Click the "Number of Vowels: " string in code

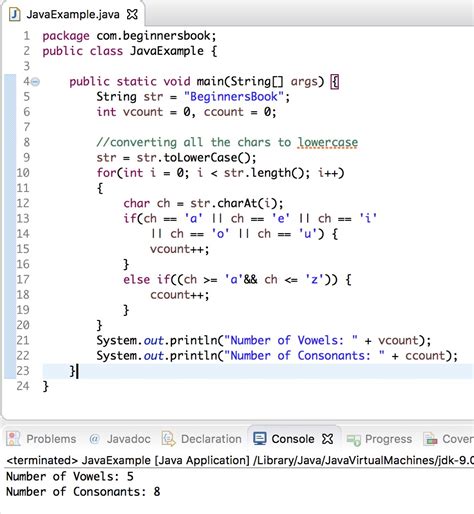point(291,340)
